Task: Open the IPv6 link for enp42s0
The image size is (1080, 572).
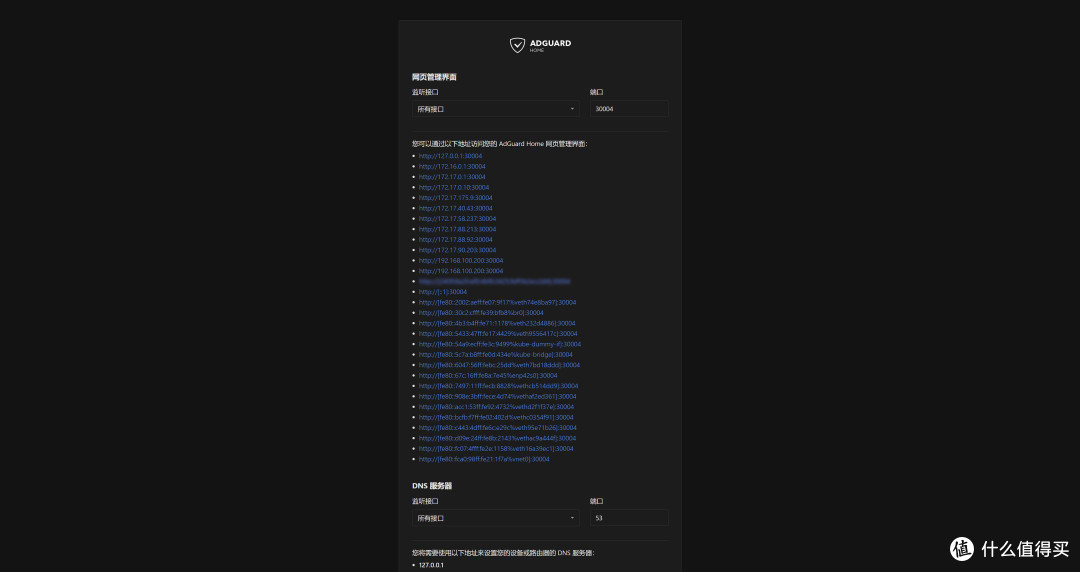Action: tap(488, 376)
